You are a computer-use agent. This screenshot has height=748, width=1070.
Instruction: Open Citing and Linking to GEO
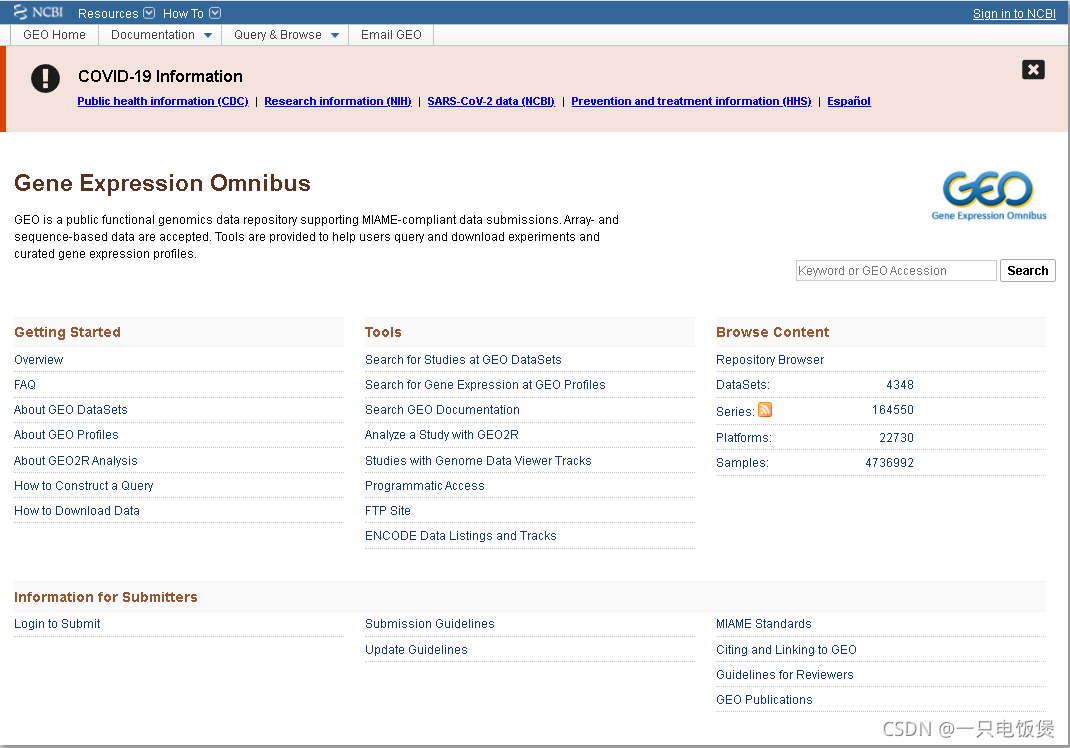click(x=786, y=650)
